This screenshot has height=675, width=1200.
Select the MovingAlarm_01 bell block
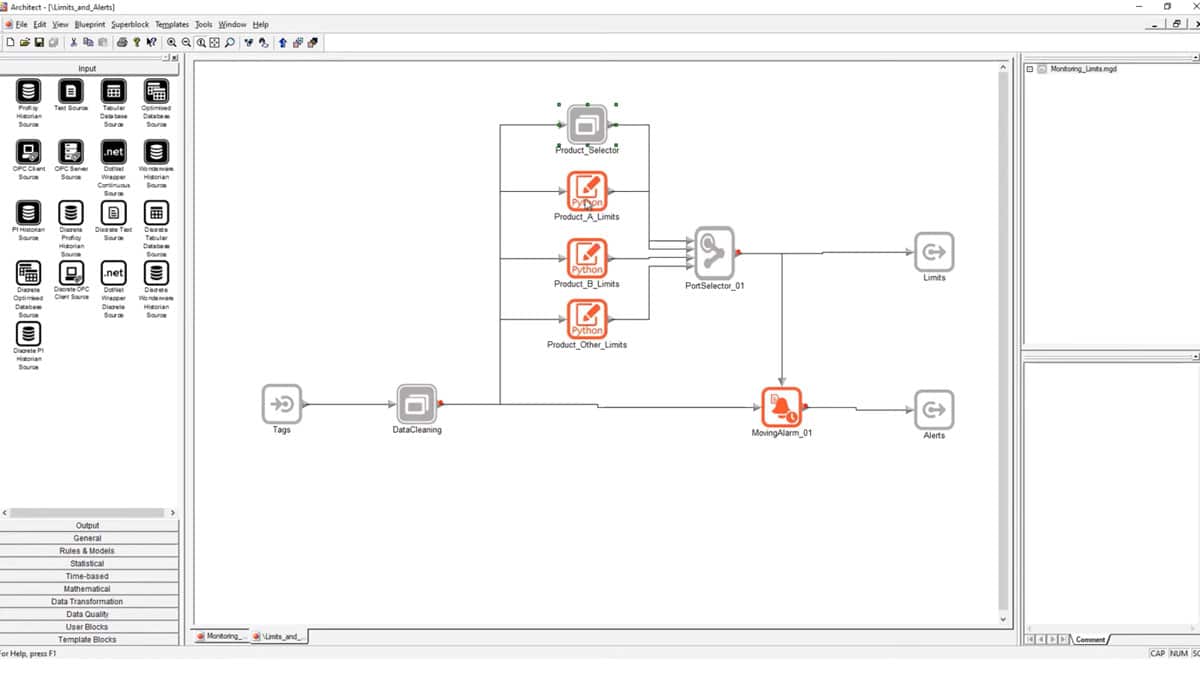click(781, 407)
